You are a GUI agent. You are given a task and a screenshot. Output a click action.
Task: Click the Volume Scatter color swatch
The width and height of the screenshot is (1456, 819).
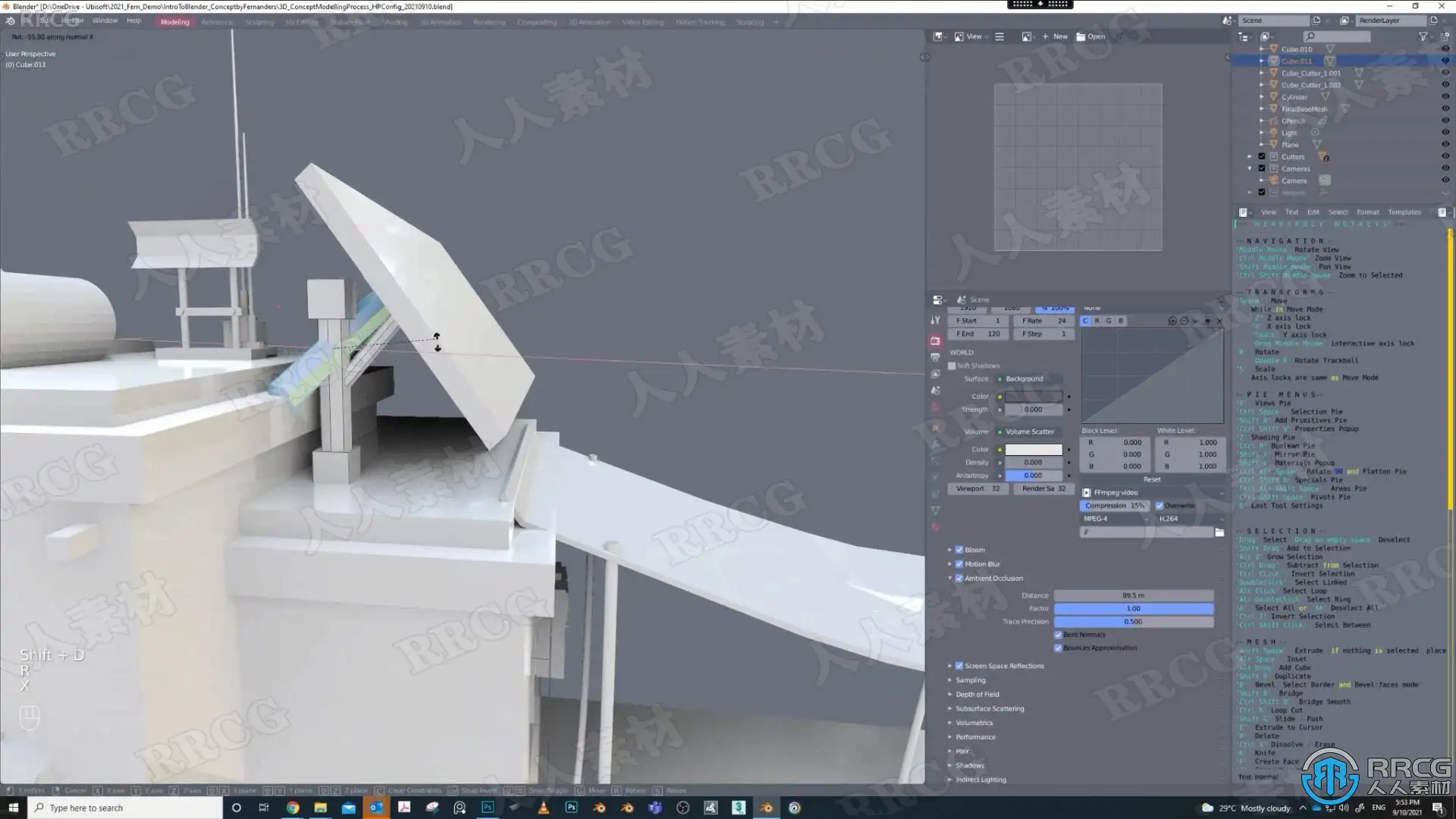(x=1034, y=450)
